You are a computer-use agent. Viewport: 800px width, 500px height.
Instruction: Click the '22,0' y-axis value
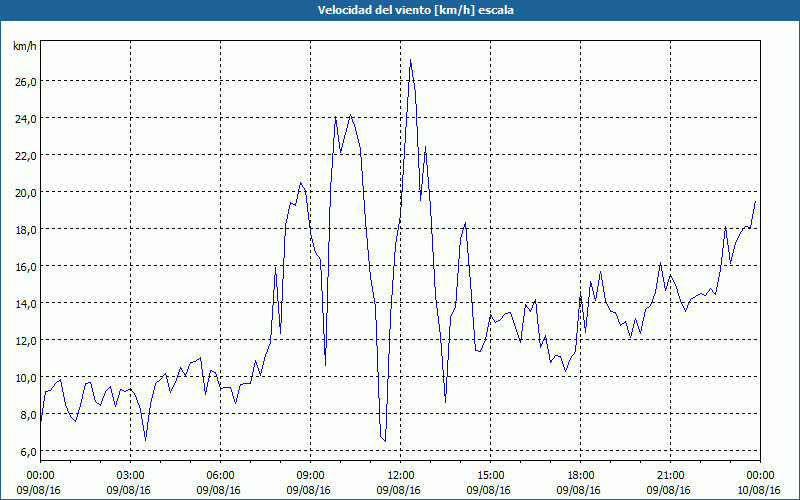pyautogui.click(x=26, y=156)
